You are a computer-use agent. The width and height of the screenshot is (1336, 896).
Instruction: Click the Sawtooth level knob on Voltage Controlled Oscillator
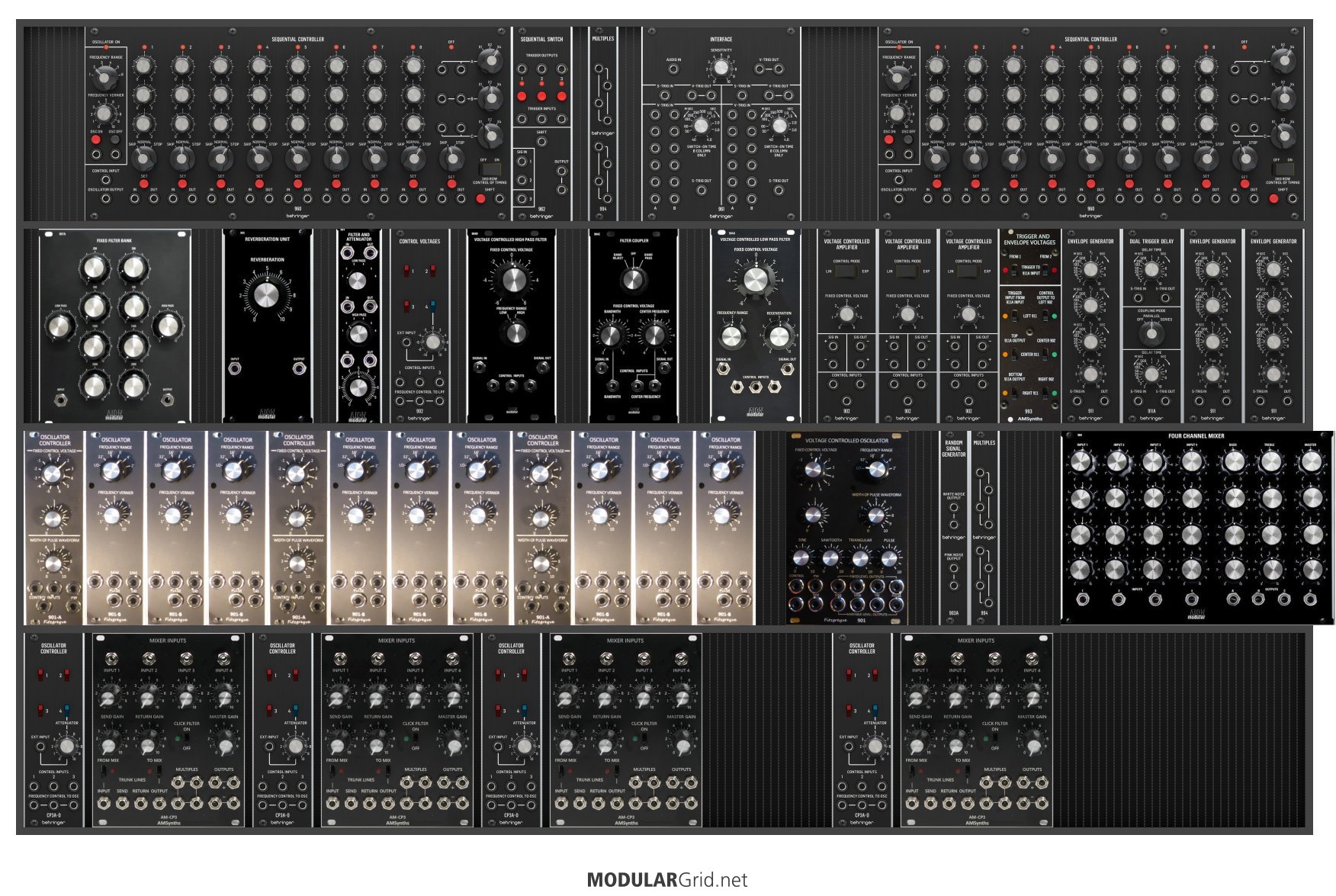point(830,558)
